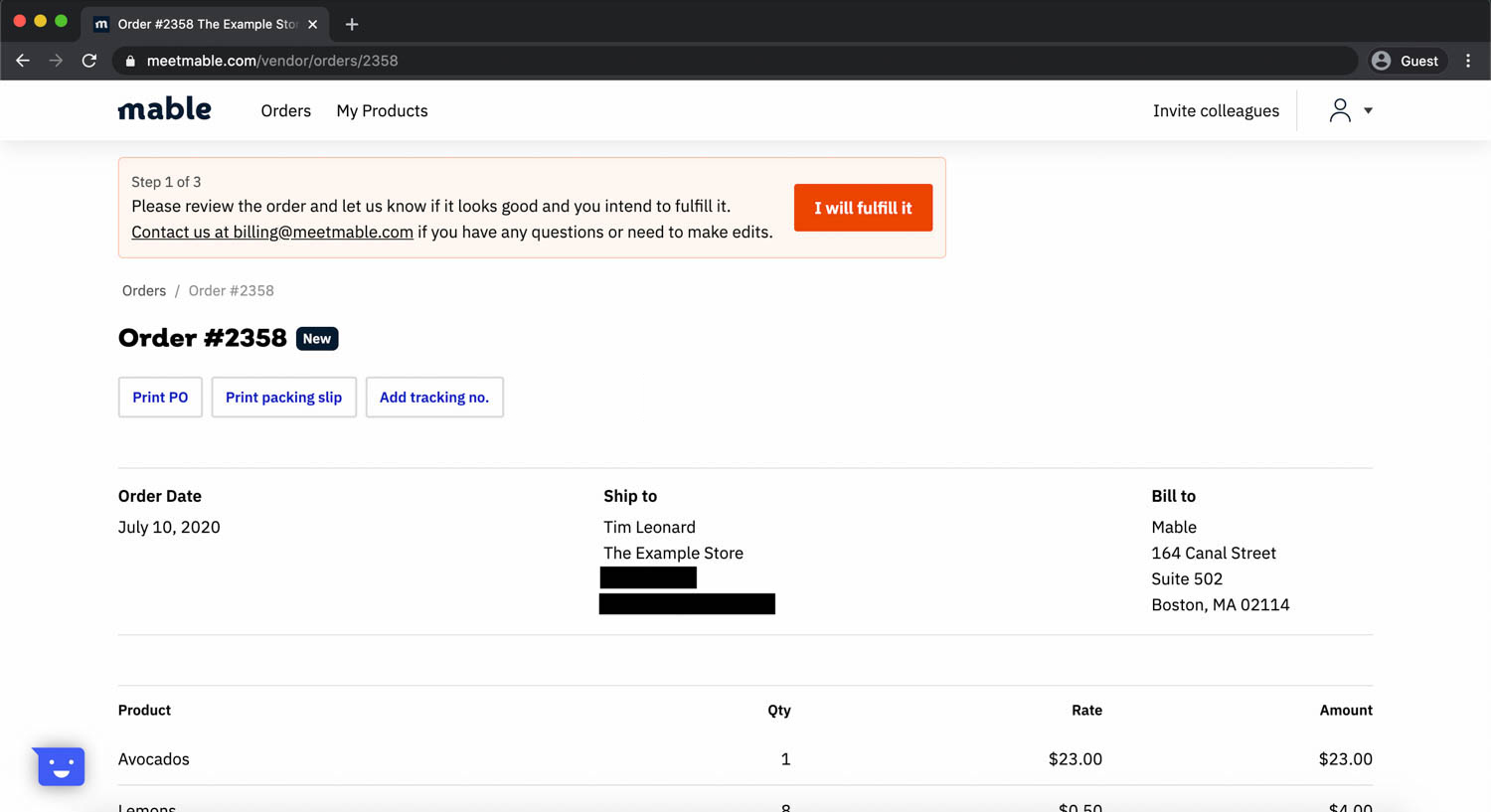Open the Guest profile button
Screen dimensions: 1491x812
(x=1406, y=61)
